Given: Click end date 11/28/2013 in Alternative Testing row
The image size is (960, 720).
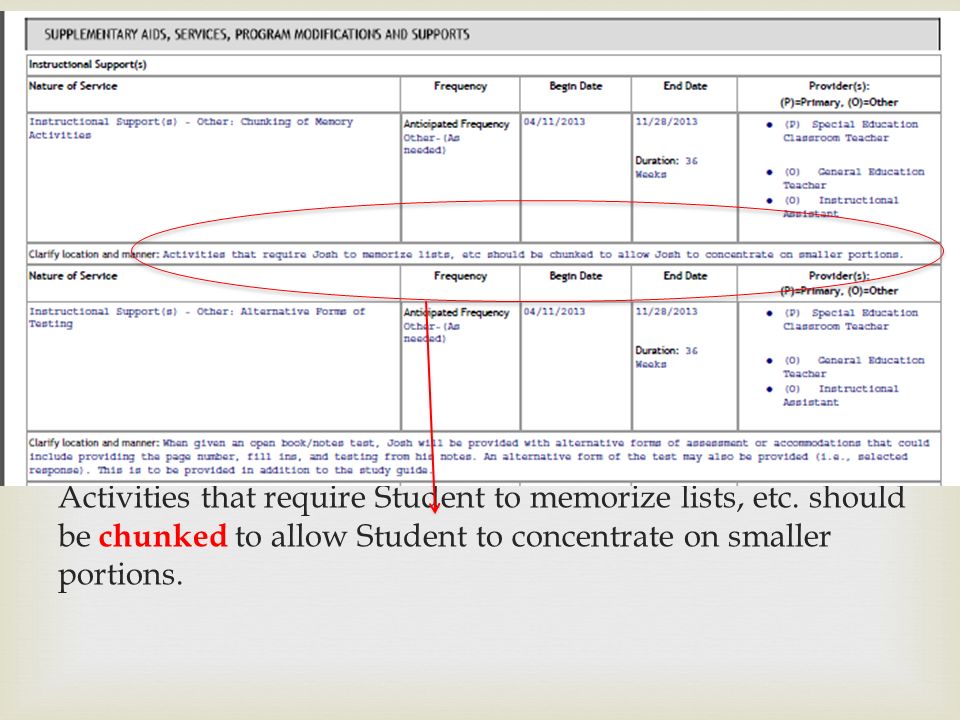Looking at the screenshot, I should (x=666, y=311).
